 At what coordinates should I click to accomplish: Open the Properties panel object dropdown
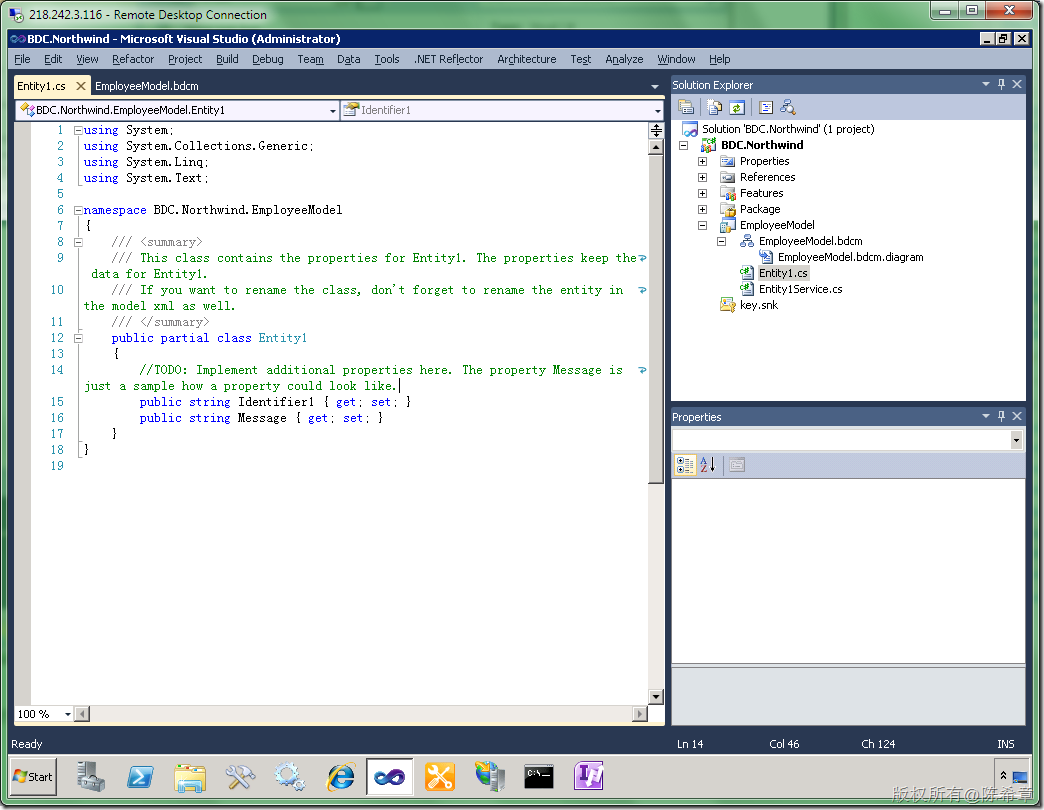(x=1016, y=440)
